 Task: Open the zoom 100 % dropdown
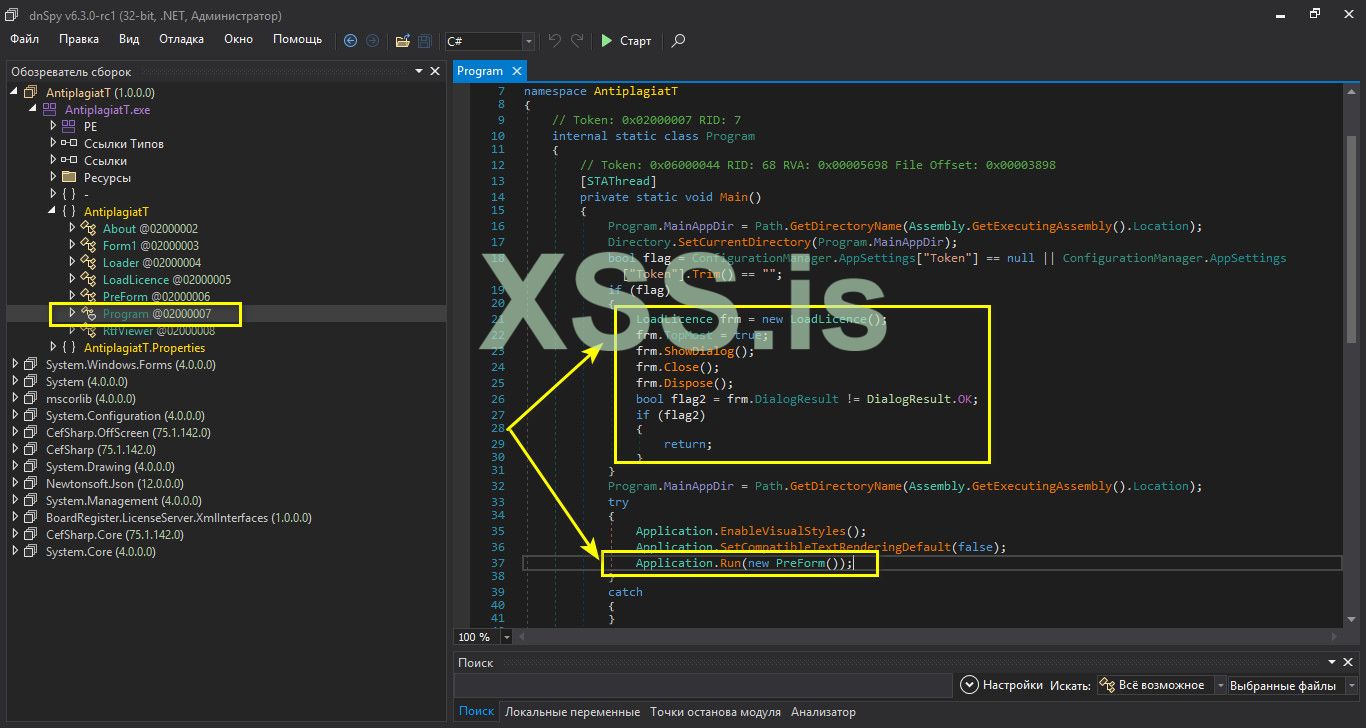tap(506, 637)
